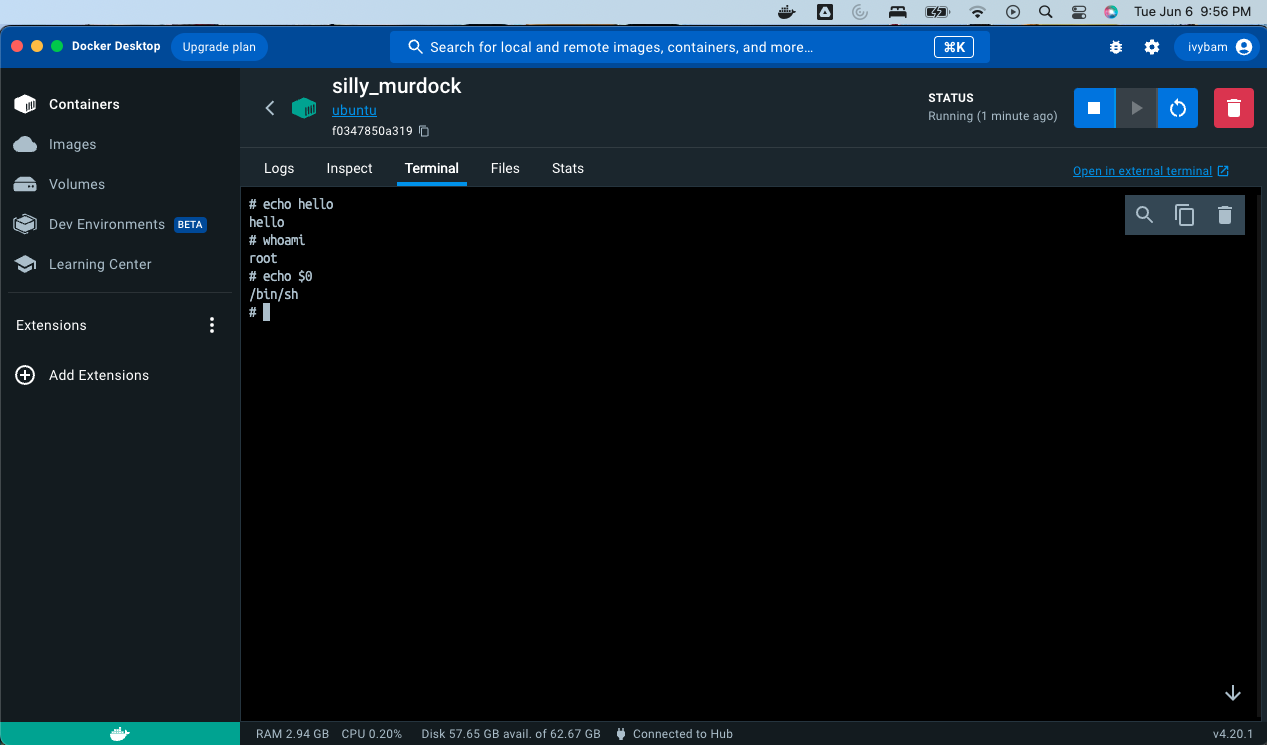This screenshot has height=745, width=1267.
Task: Copy the container ID f0347850a319
Action: 424,131
